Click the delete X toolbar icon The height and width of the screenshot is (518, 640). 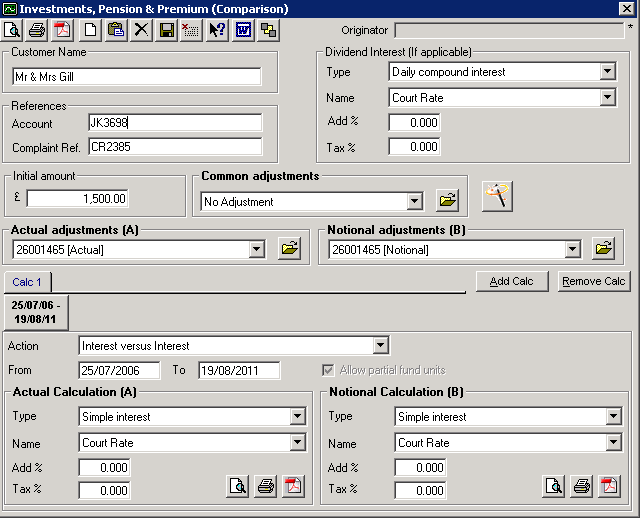[x=141, y=30]
